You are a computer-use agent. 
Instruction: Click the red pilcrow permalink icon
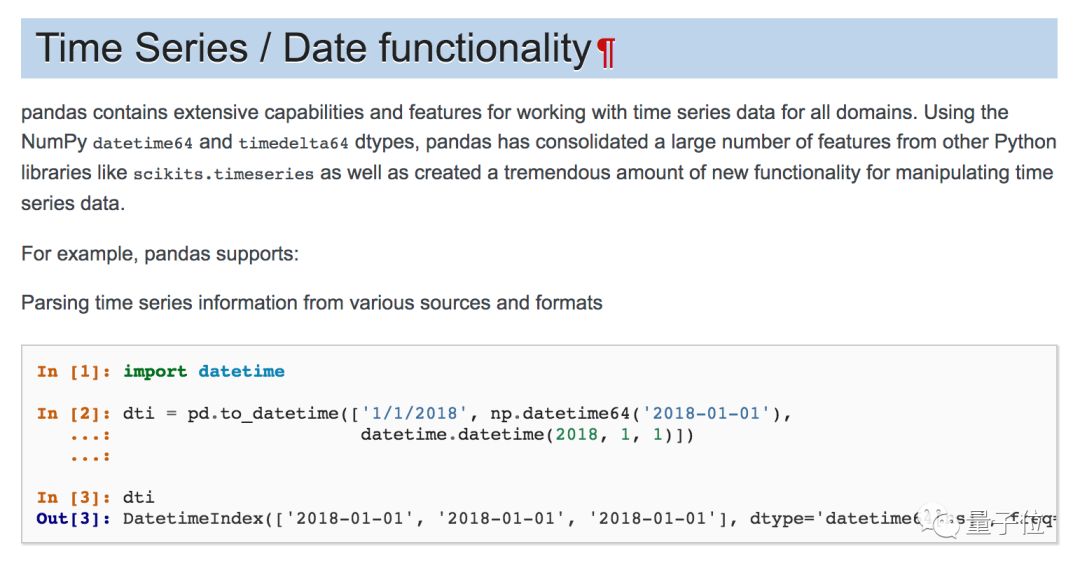606,52
